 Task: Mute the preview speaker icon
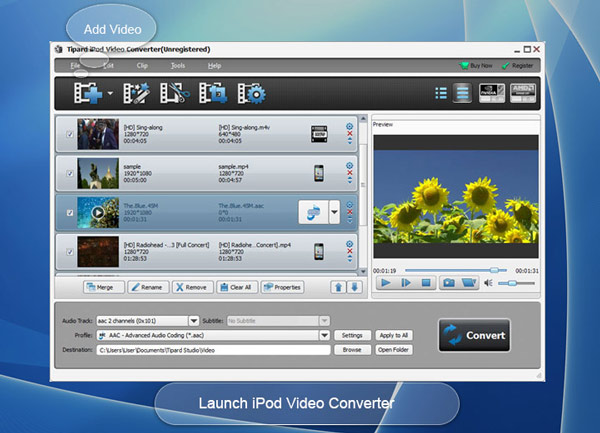point(488,283)
